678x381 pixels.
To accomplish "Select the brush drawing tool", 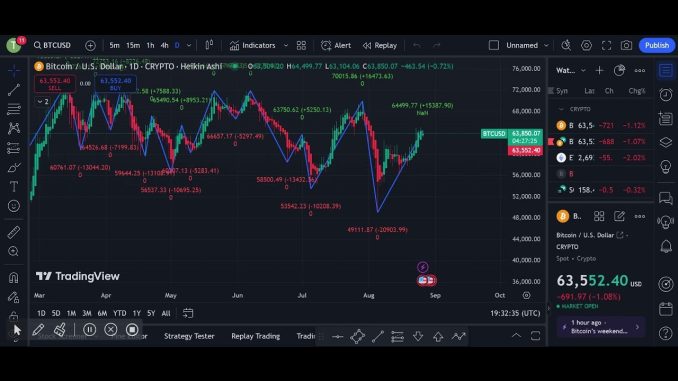I will click(14, 167).
